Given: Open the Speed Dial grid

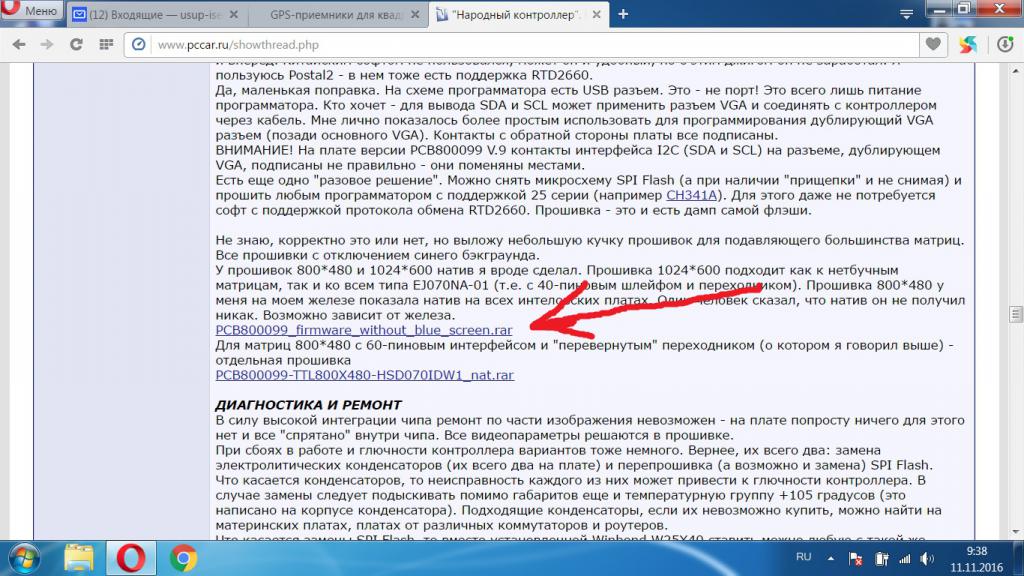Looking at the screenshot, I should 106,44.
